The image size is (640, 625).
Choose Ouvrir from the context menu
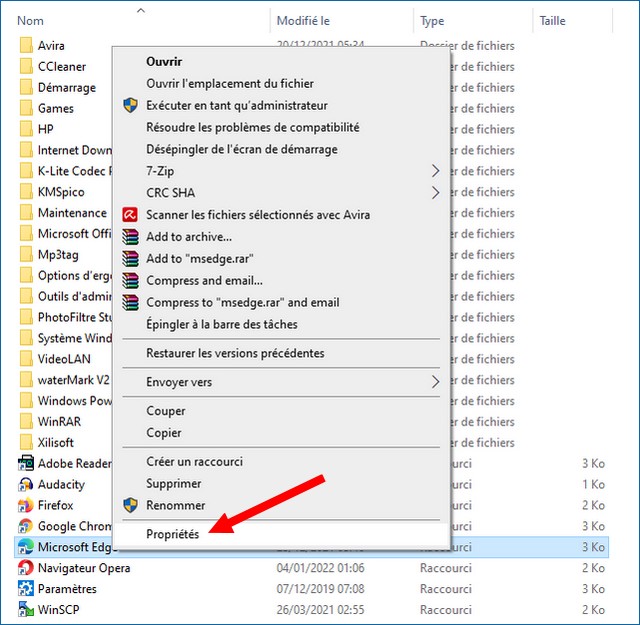pyautogui.click(x=164, y=62)
